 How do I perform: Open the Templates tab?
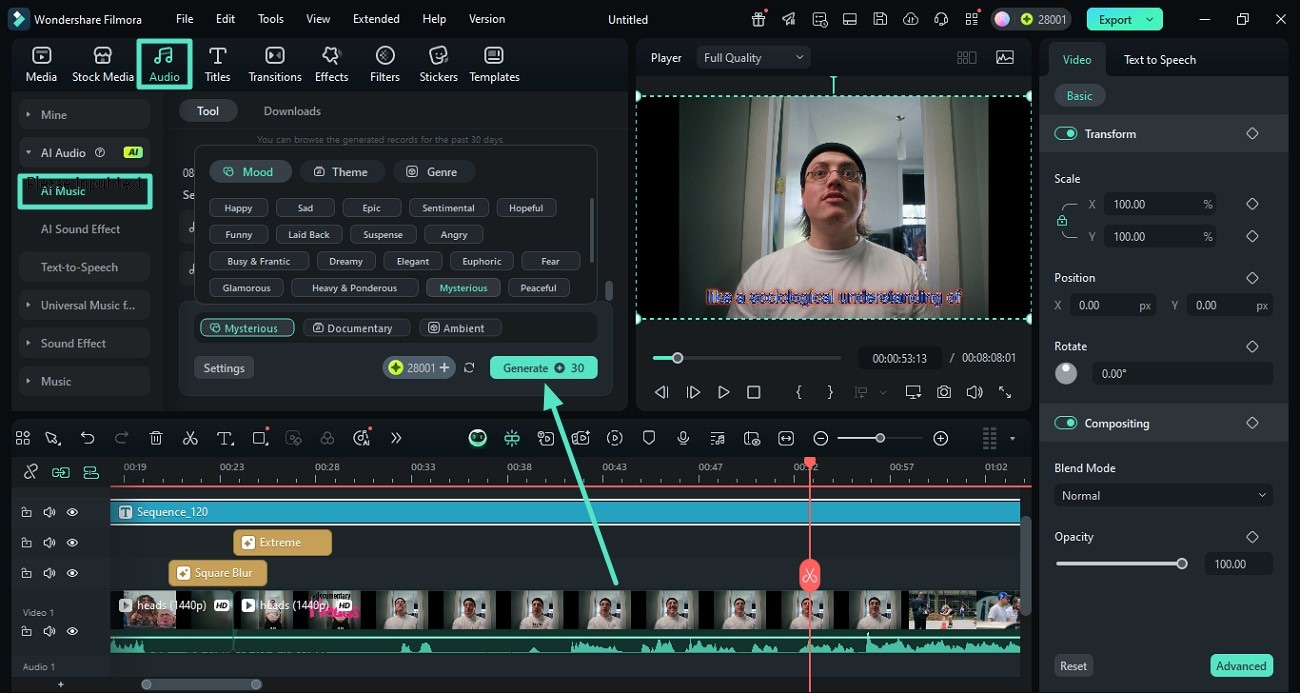pyautogui.click(x=494, y=64)
